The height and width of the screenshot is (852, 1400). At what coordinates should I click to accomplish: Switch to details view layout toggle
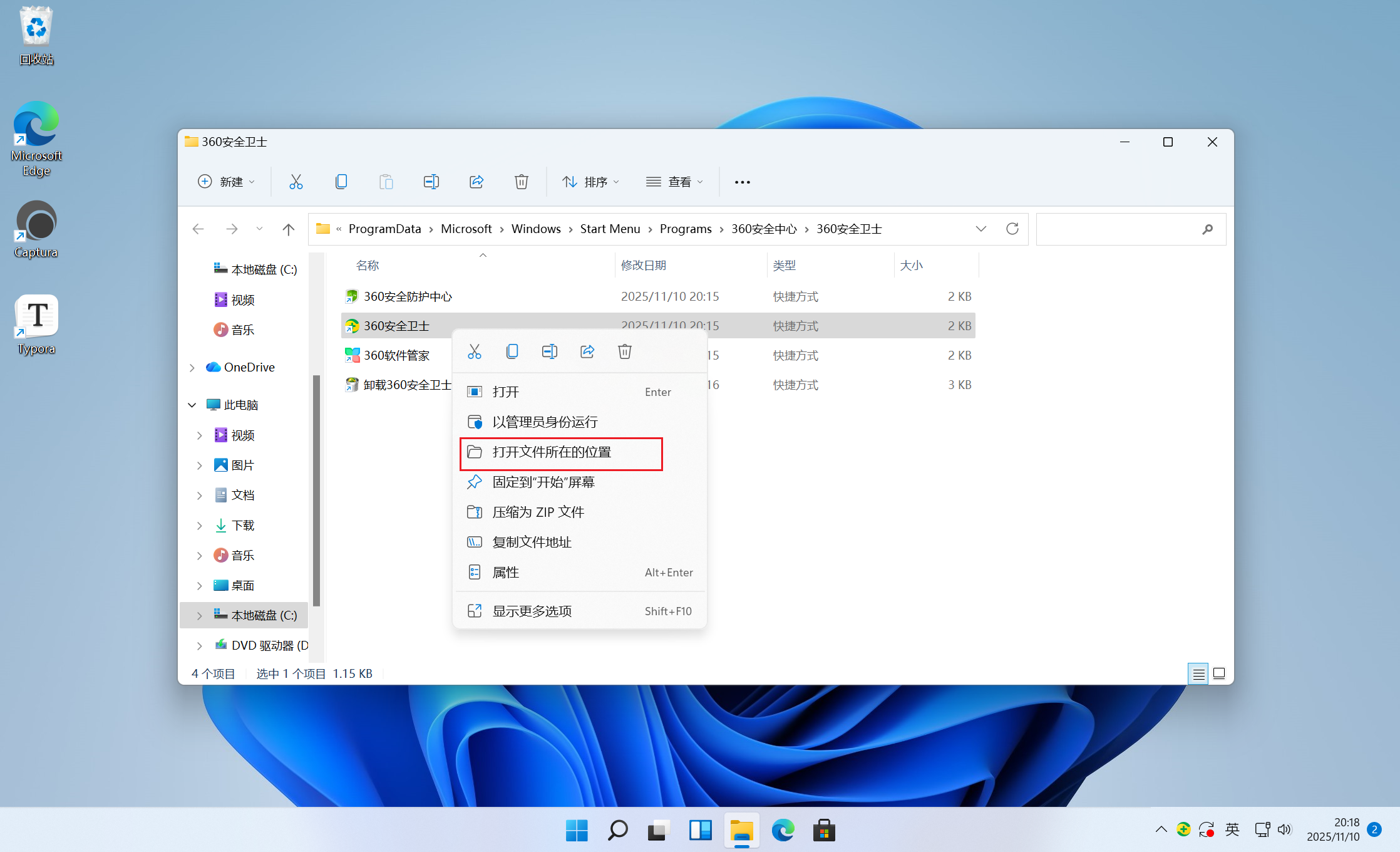coord(1198,673)
